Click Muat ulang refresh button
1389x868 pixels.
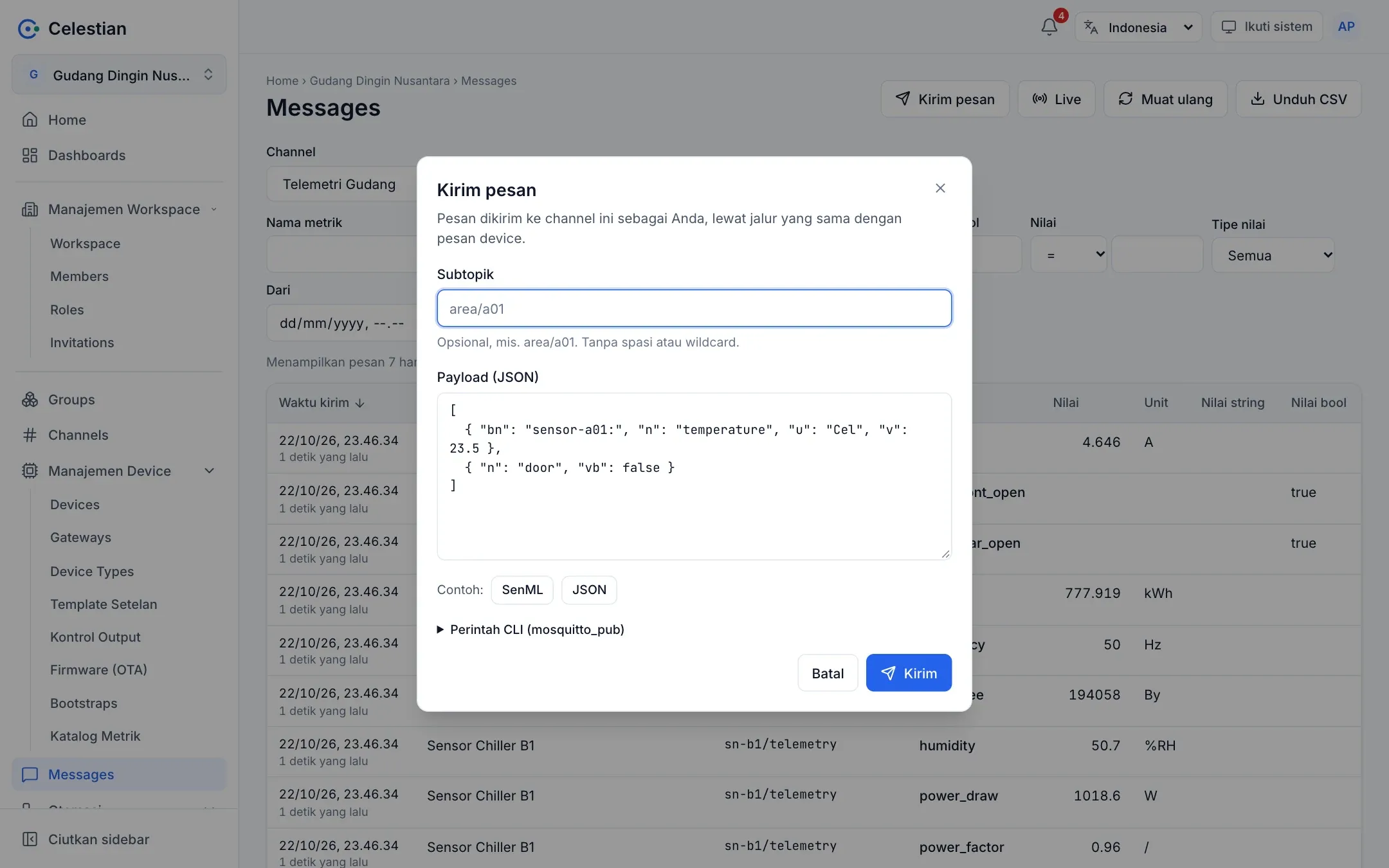coord(1165,99)
